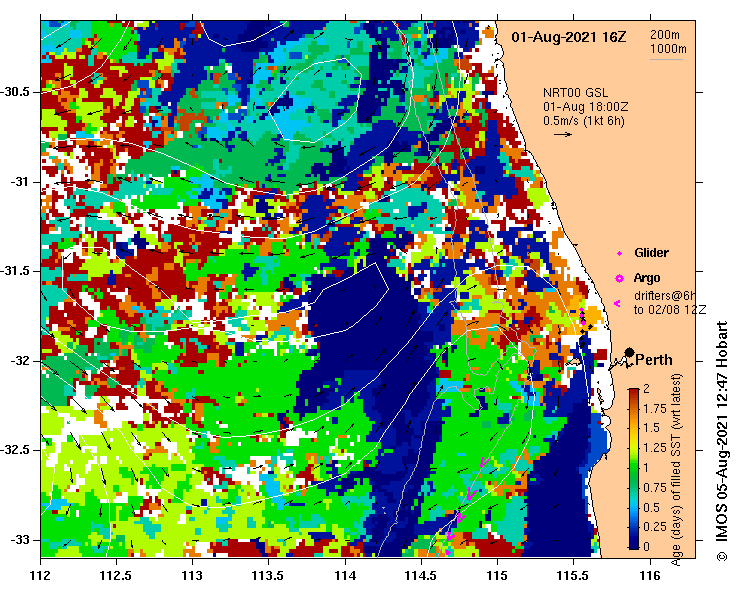This screenshot has width=739, height=592.
Task: Click the colorbar tick label 1.25
Action: pyautogui.click(x=655, y=448)
